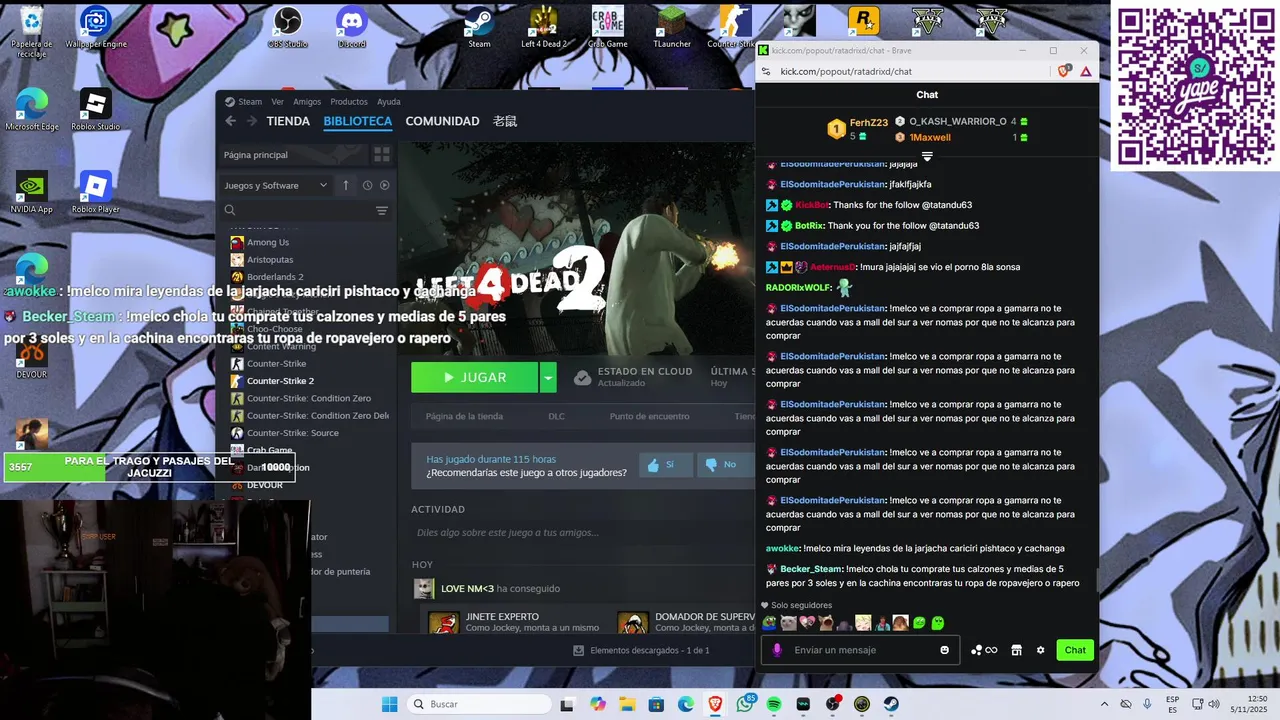Viewport: 1280px width, 720px height.
Task: Open the Productos menu in Steam
Action: coord(349,101)
